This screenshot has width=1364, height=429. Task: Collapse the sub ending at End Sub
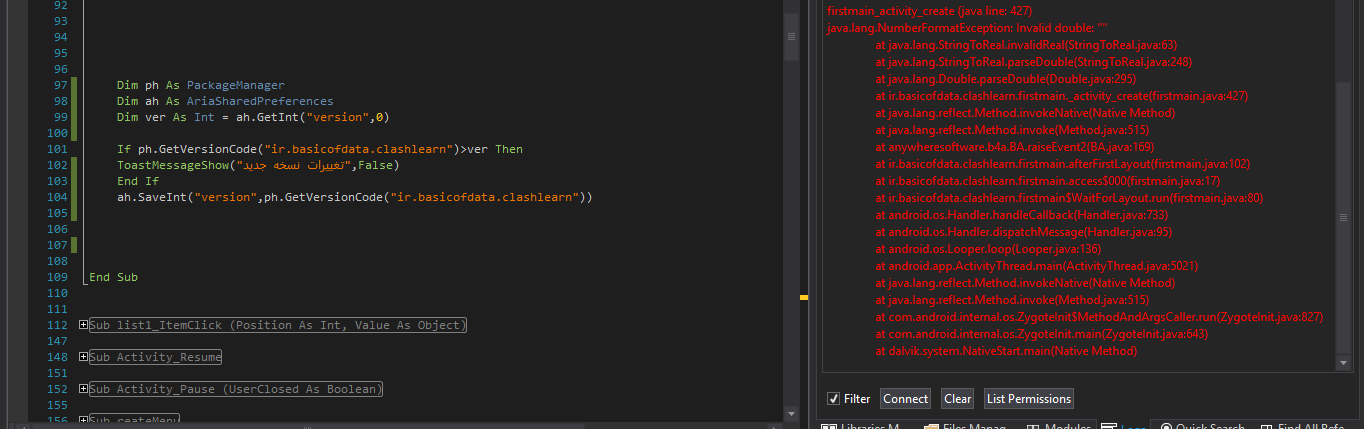click(x=83, y=277)
